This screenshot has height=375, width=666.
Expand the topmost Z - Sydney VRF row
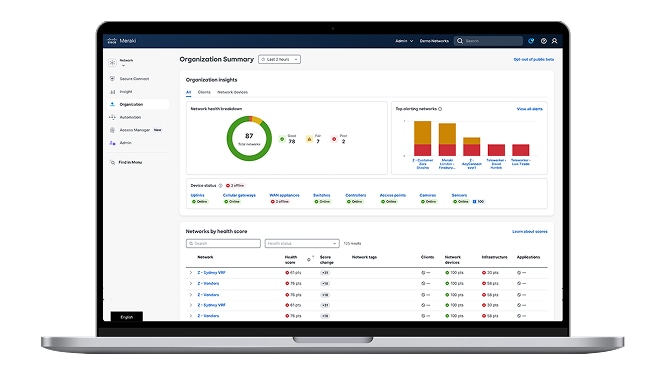tap(191, 273)
